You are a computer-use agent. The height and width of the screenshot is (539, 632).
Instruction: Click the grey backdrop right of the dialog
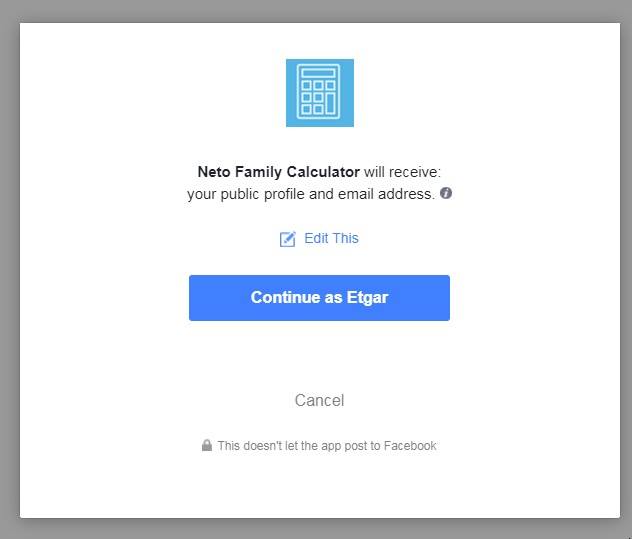point(626,270)
